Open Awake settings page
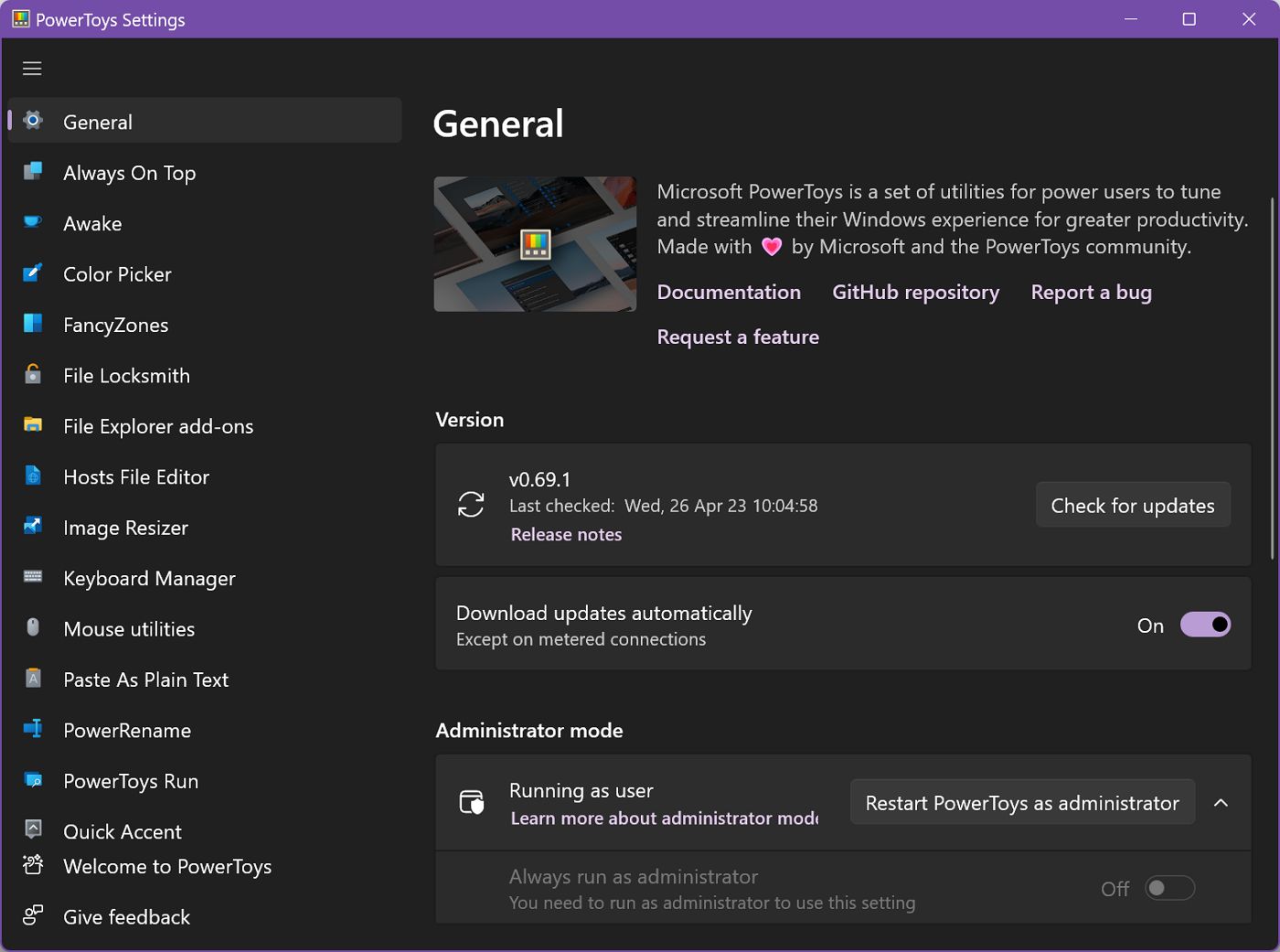The image size is (1280, 952). click(x=205, y=223)
